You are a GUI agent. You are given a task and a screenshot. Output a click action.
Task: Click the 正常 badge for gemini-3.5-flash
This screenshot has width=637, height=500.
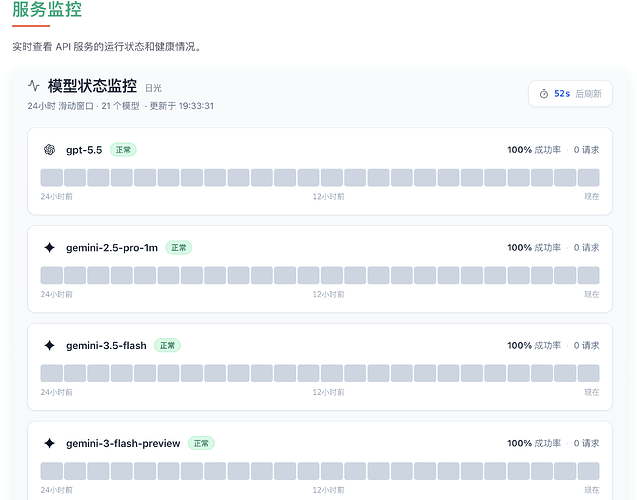[167, 345]
